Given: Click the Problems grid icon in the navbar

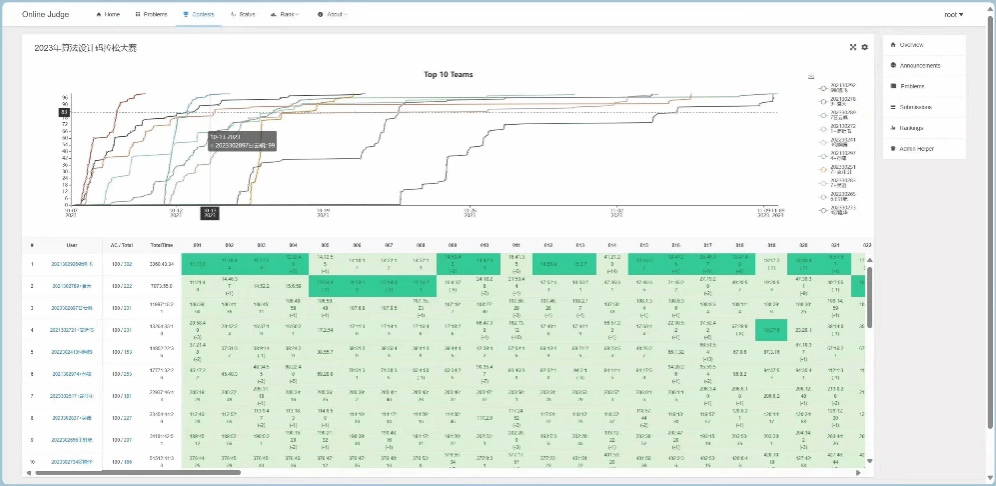Looking at the screenshot, I should point(138,15).
